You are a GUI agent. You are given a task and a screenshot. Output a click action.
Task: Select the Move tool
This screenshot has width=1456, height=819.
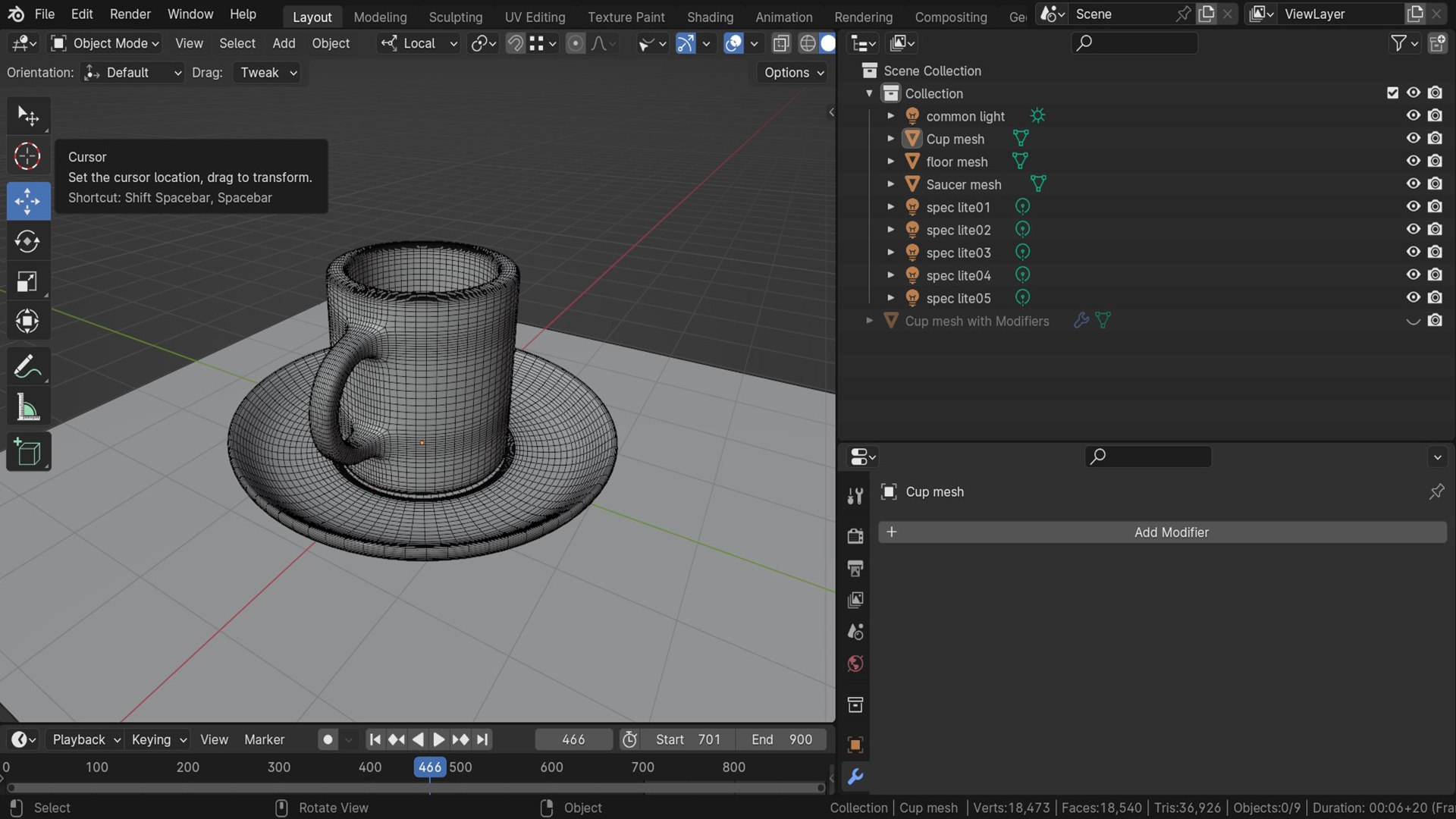pos(28,201)
